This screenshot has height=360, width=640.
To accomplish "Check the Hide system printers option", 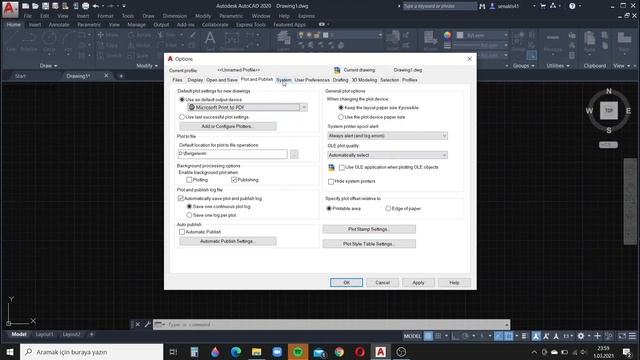I will (331, 181).
